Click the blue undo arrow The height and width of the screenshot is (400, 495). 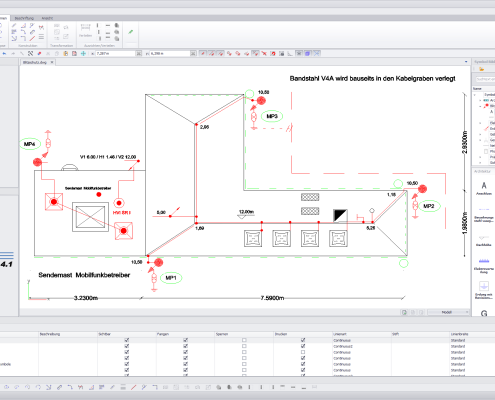(x=5, y=53)
